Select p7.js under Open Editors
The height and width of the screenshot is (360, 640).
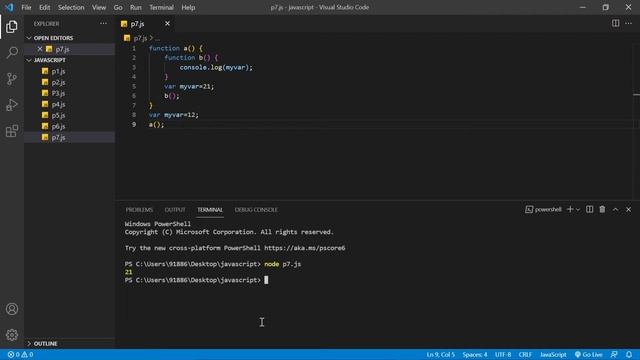[62, 49]
